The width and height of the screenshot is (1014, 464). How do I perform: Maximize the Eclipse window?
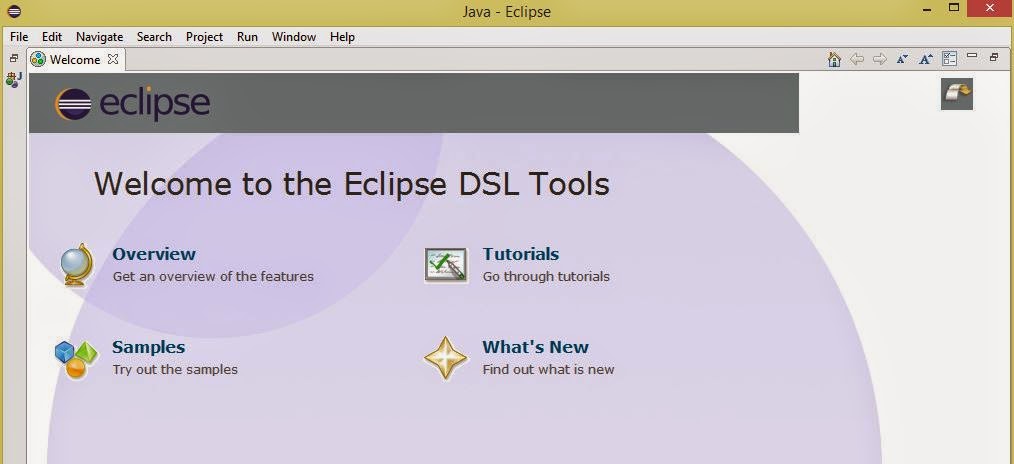point(954,8)
